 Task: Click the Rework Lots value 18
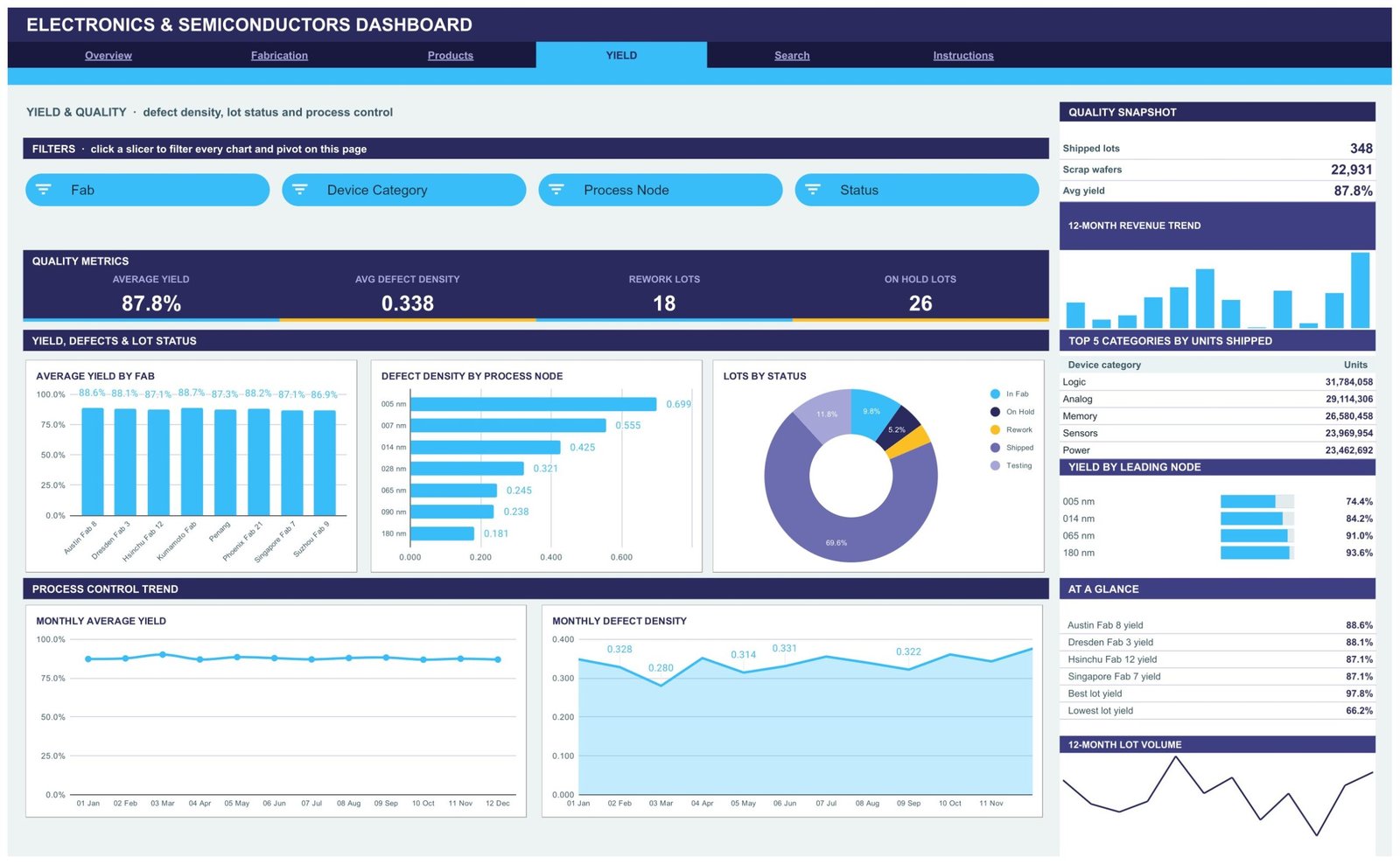point(664,303)
